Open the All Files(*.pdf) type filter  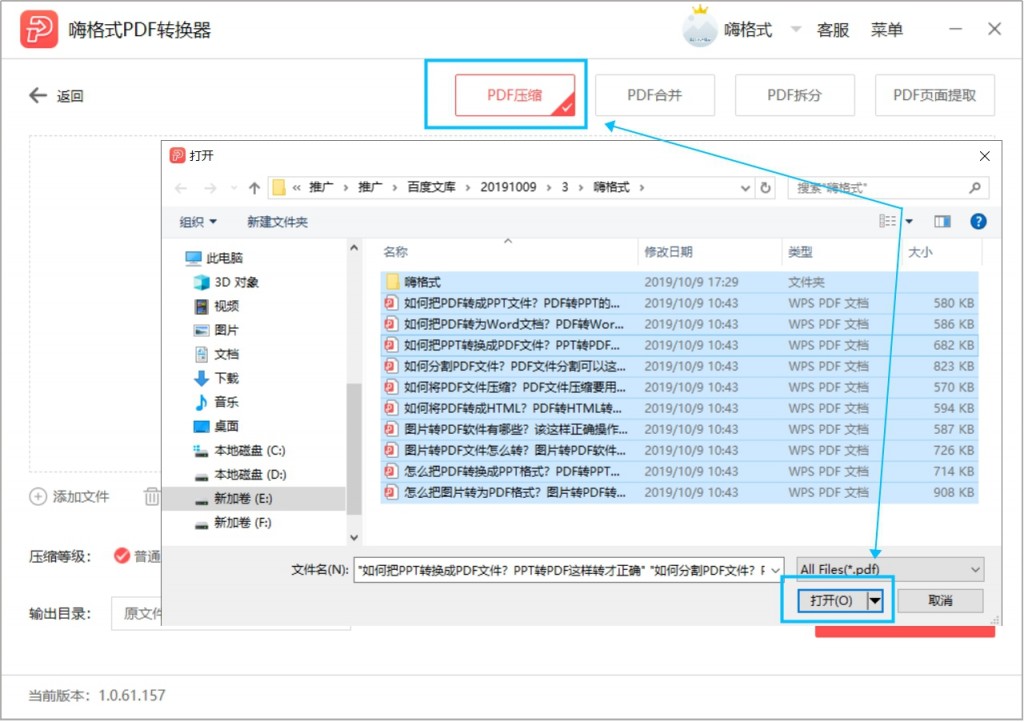tap(890, 569)
